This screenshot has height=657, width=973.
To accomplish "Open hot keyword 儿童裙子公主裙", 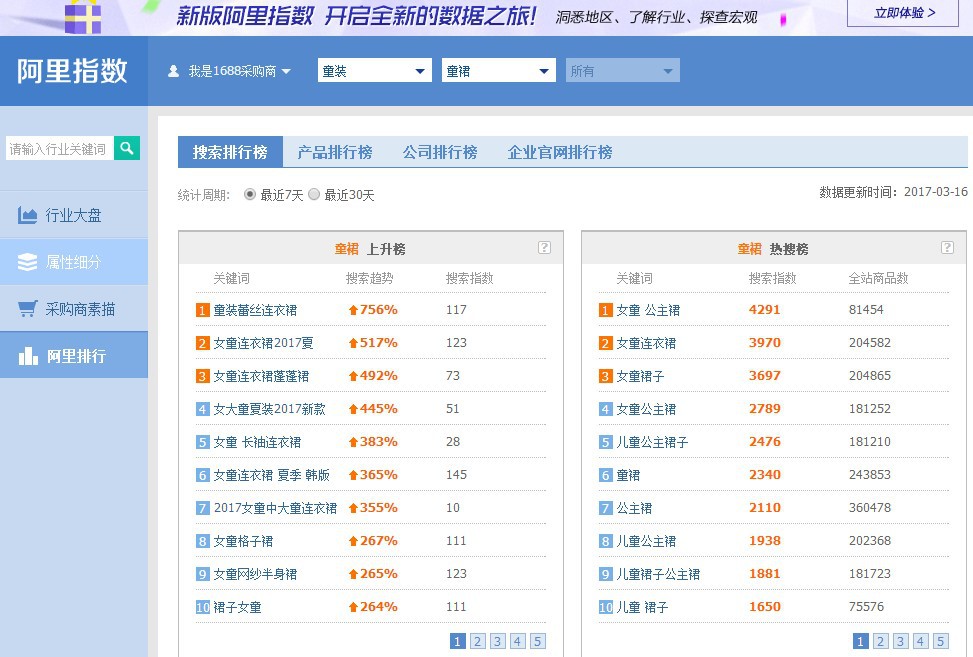I will [658, 574].
